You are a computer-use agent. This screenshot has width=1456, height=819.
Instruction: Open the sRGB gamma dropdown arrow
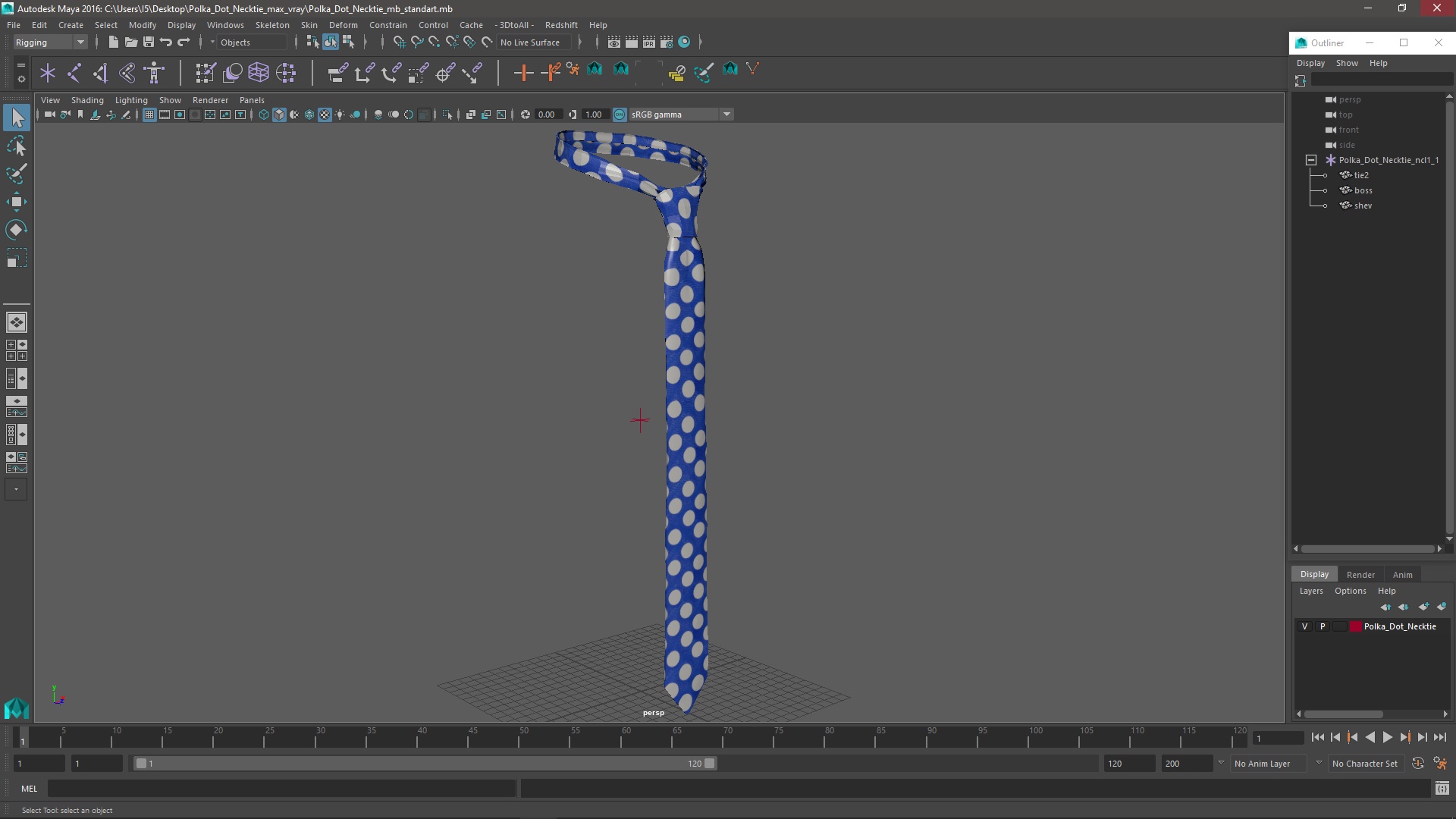(726, 115)
